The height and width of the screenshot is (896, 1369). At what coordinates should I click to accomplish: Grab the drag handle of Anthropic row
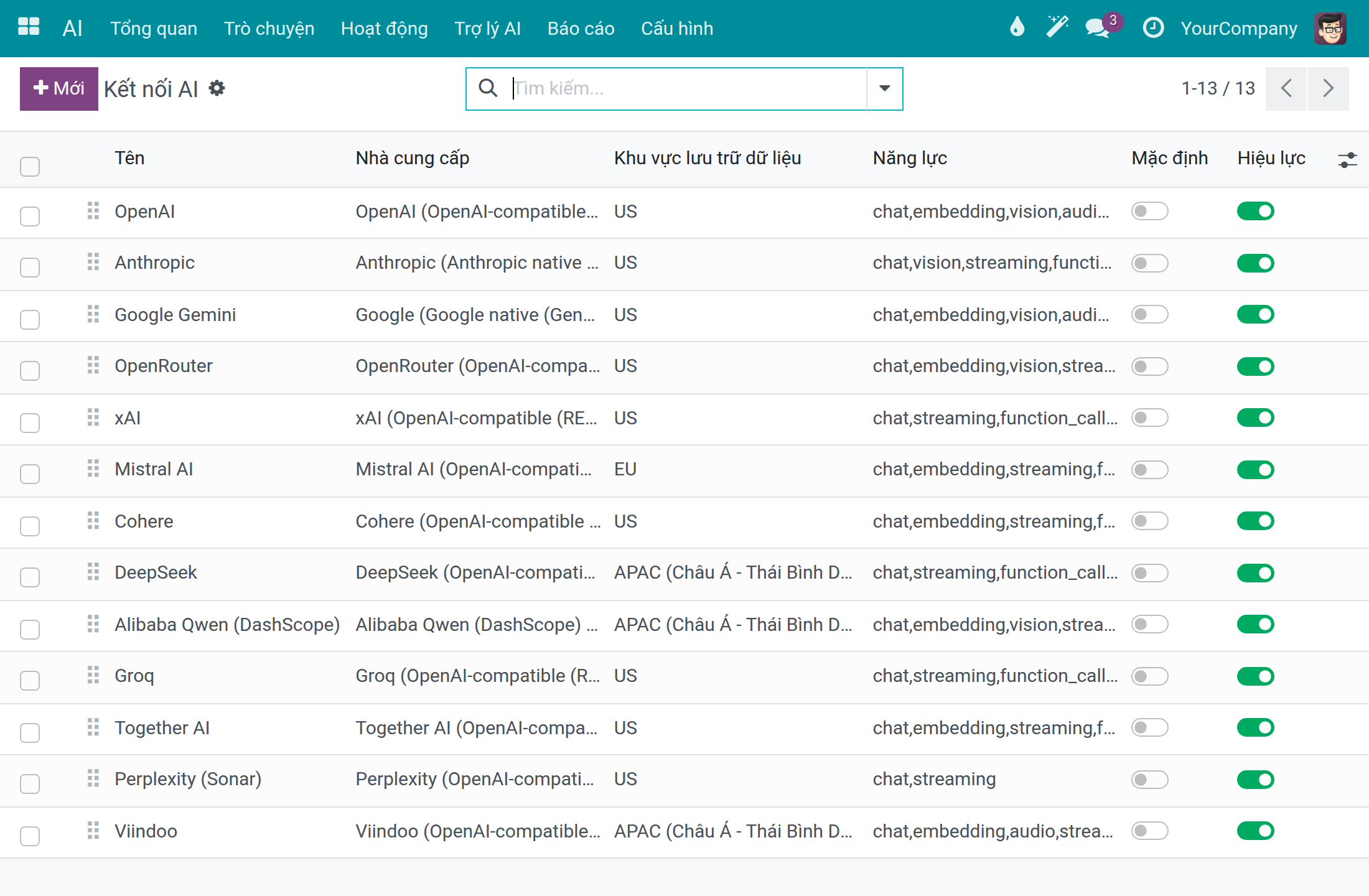[93, 262]
